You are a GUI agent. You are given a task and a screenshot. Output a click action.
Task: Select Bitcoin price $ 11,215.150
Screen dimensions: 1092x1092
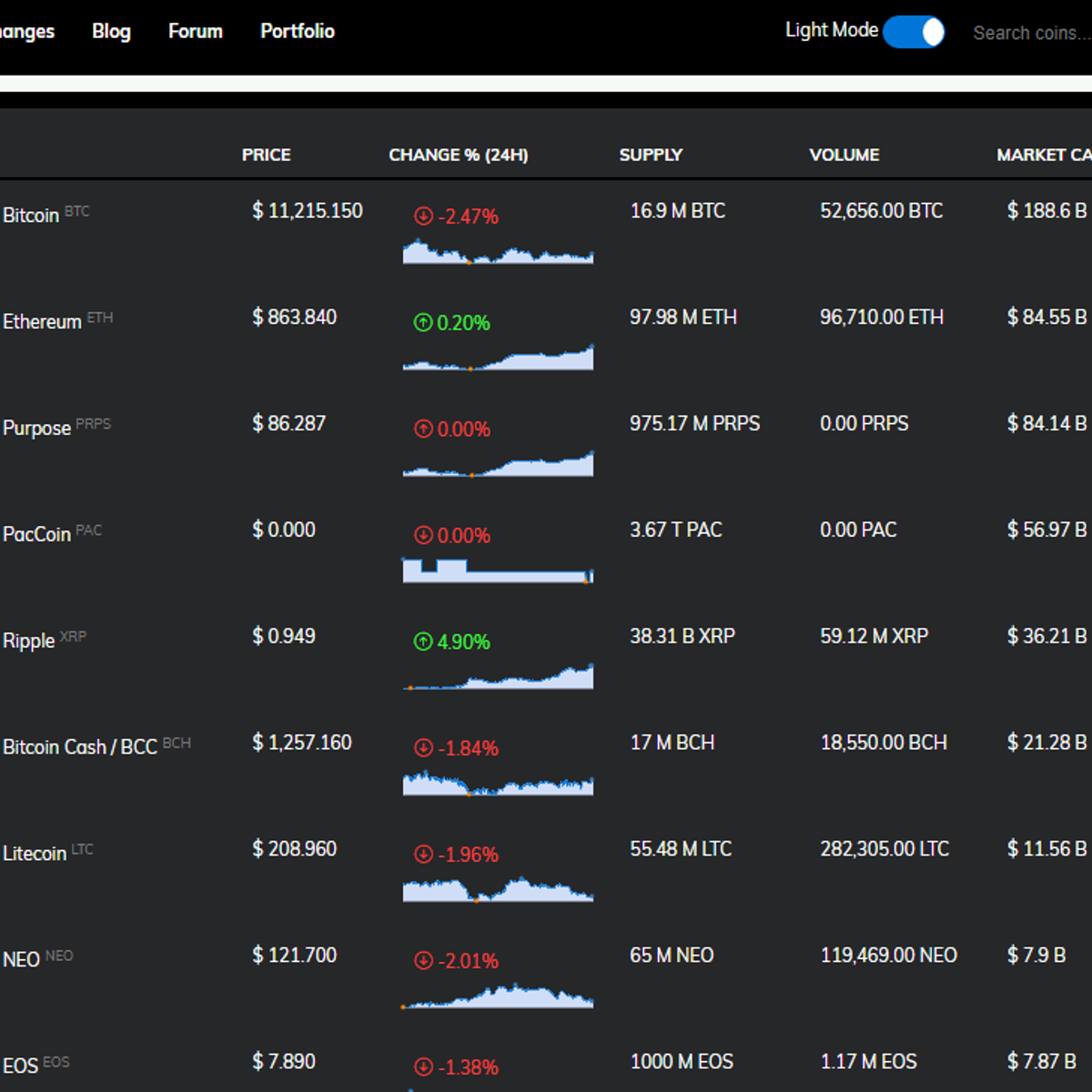308,211
